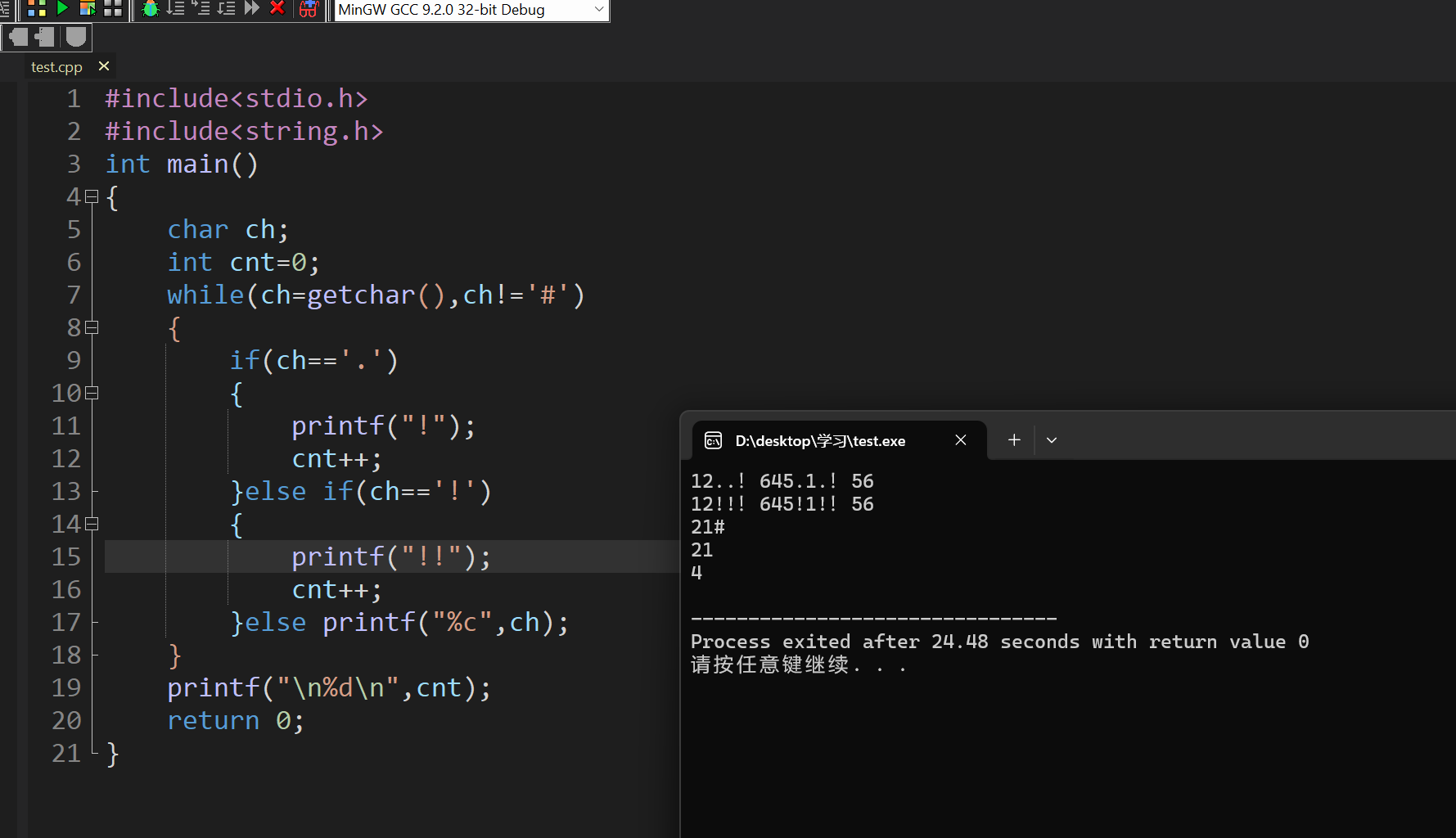Click the cnt++; statement on line 12
The image size is (1456, 838).
pos(337,458)
